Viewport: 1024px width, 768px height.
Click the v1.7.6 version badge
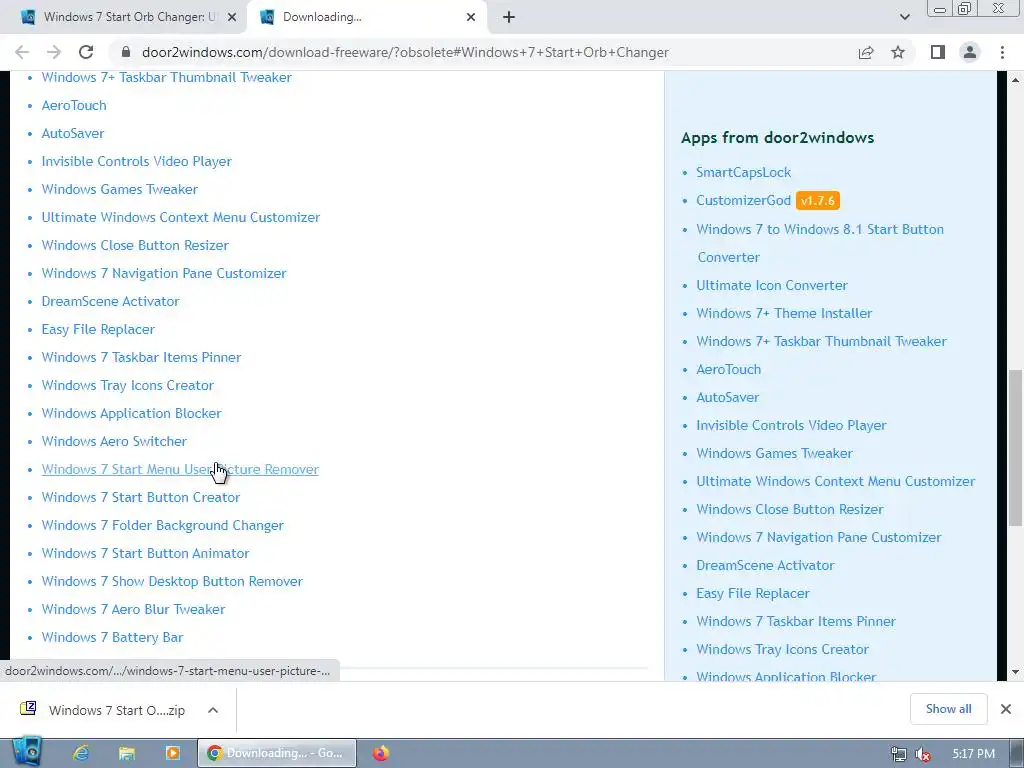(818, 200)
